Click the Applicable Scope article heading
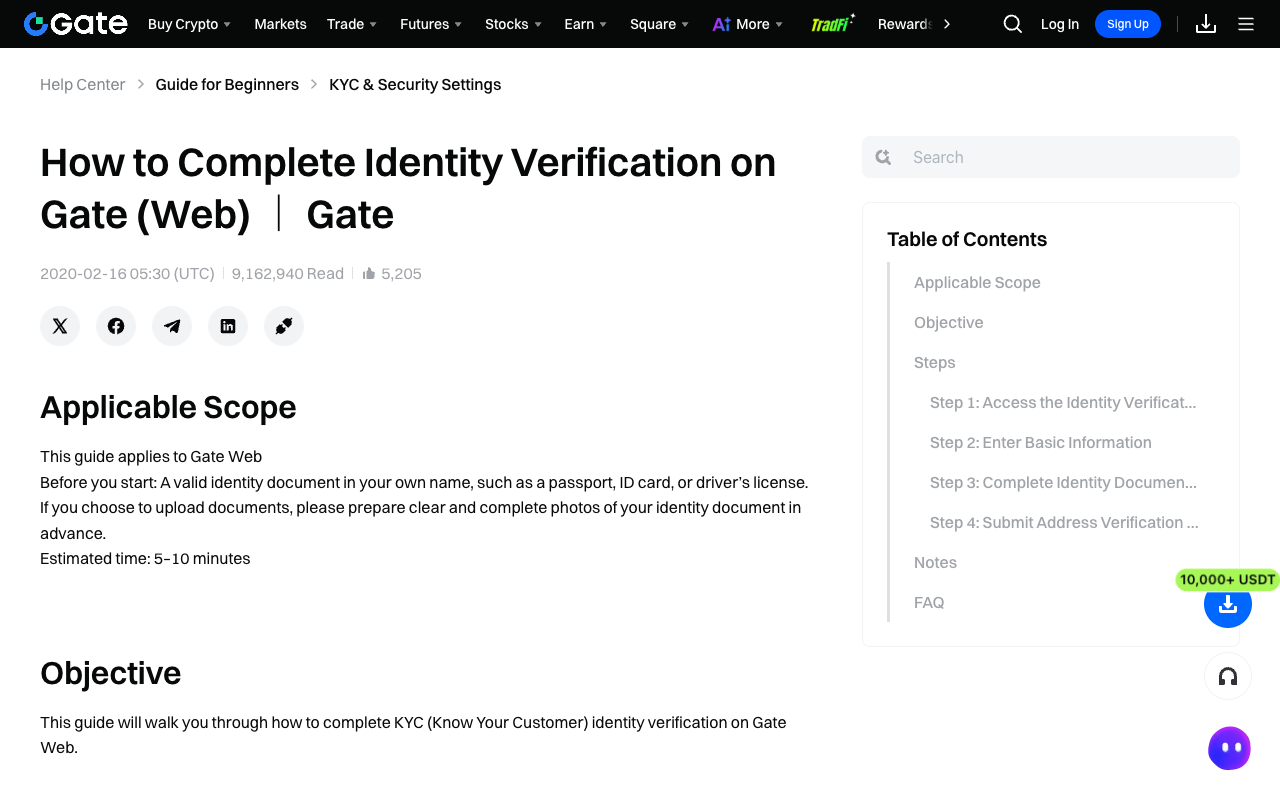Image resolution: width=1280 pixels, height=800 pixels. coord(168,407)
